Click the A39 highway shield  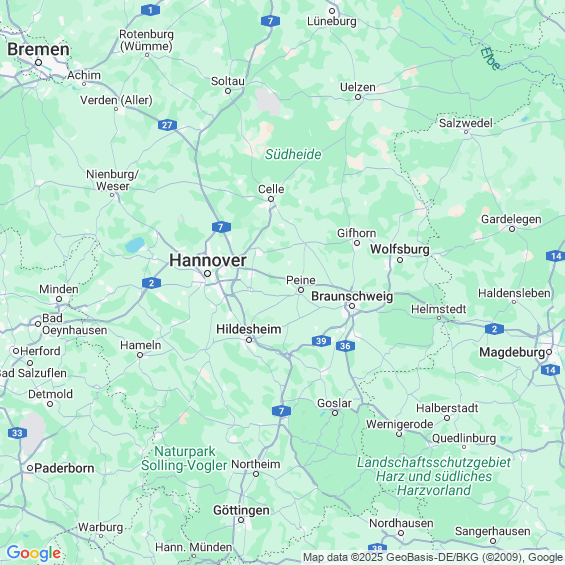321,341
